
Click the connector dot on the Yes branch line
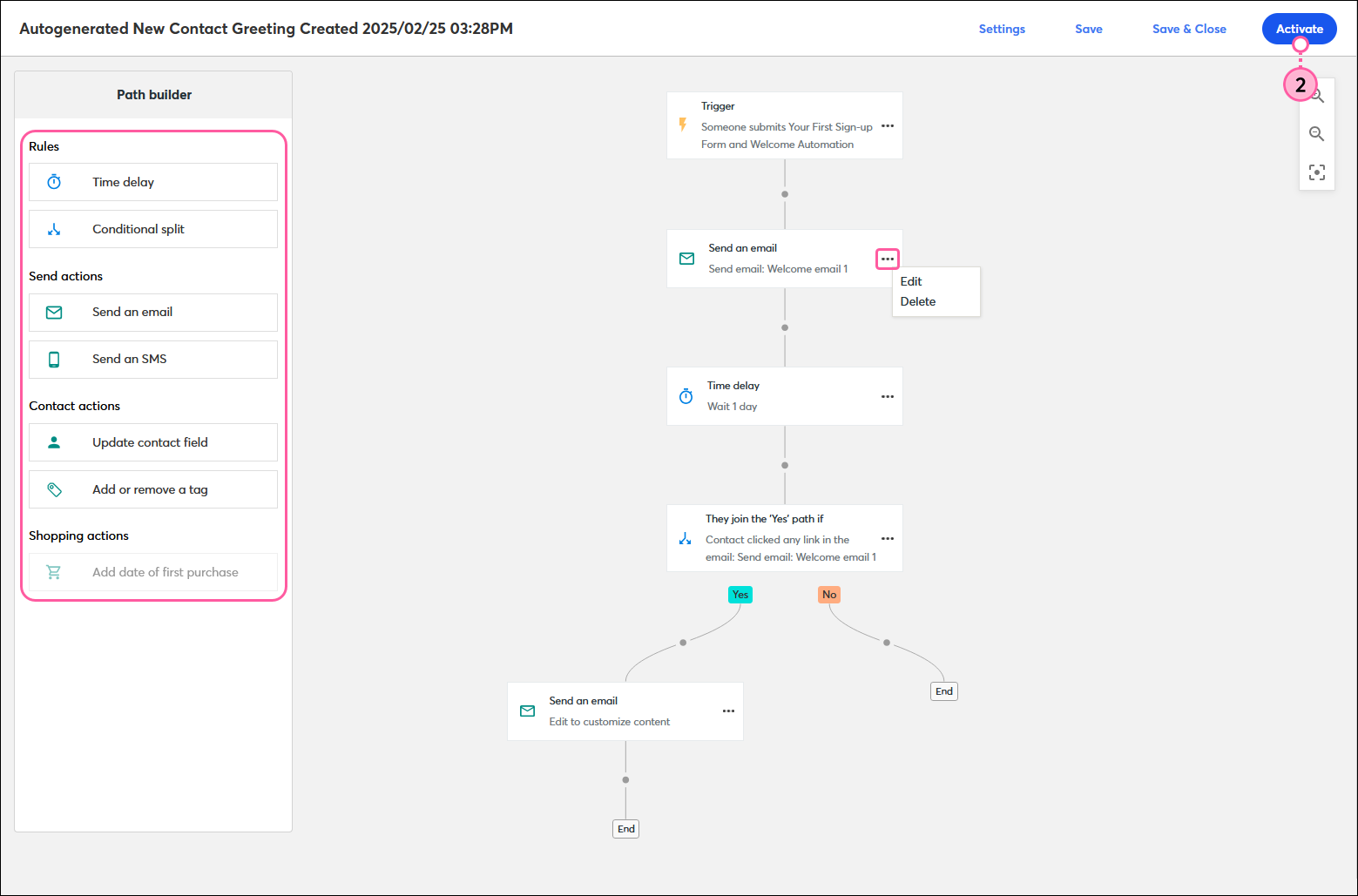tap(683, 643)
